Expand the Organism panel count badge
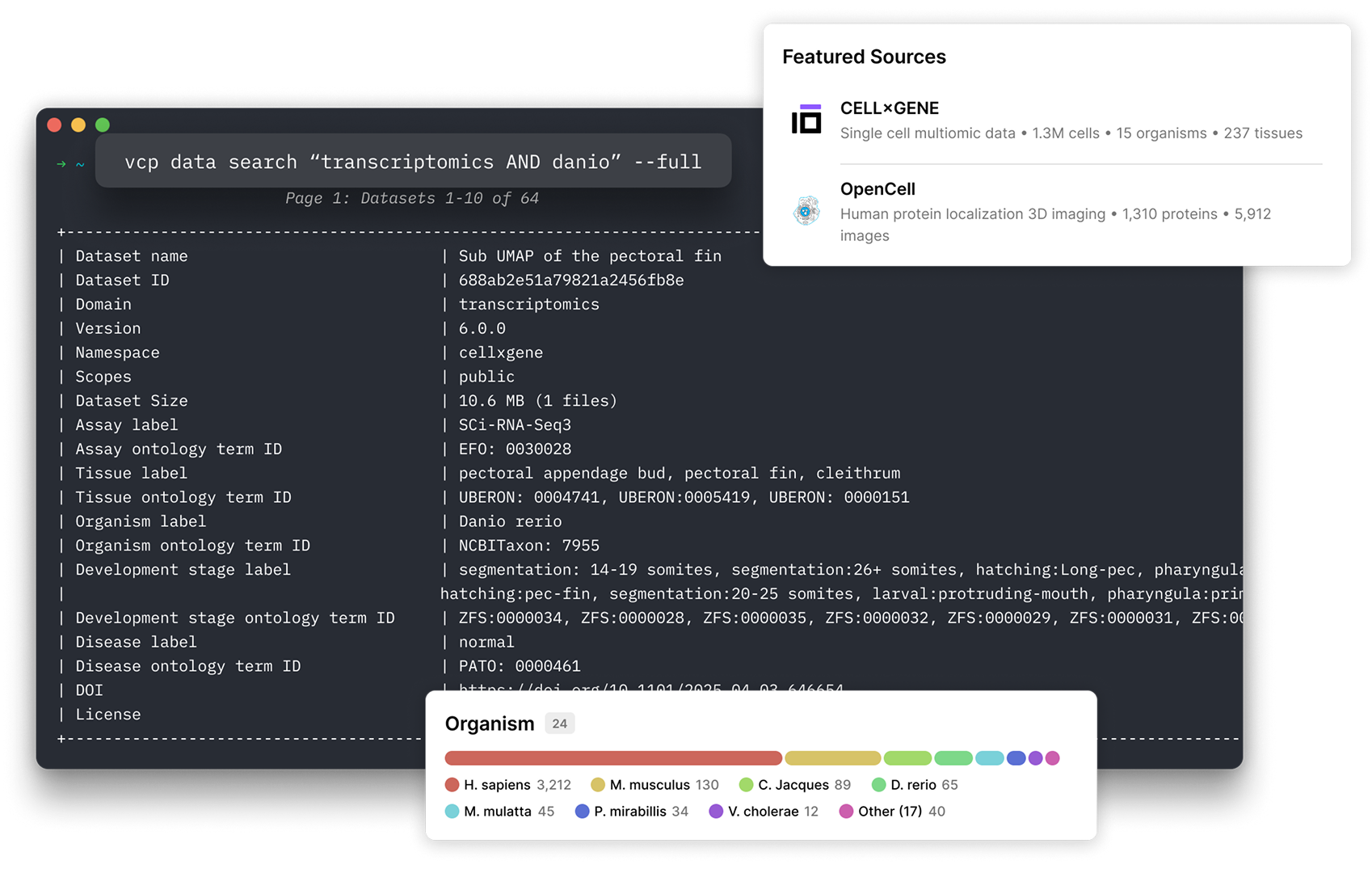1372x869 pixels. pyautogui.click(x=560, y=723)
